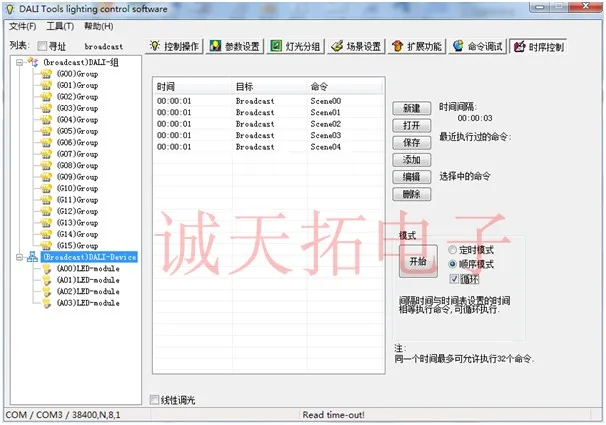Image resolution: width=606 pixels, height=425 pixels.
Task: Select the 顺序模式 radio button
Action: coord(453,264)
